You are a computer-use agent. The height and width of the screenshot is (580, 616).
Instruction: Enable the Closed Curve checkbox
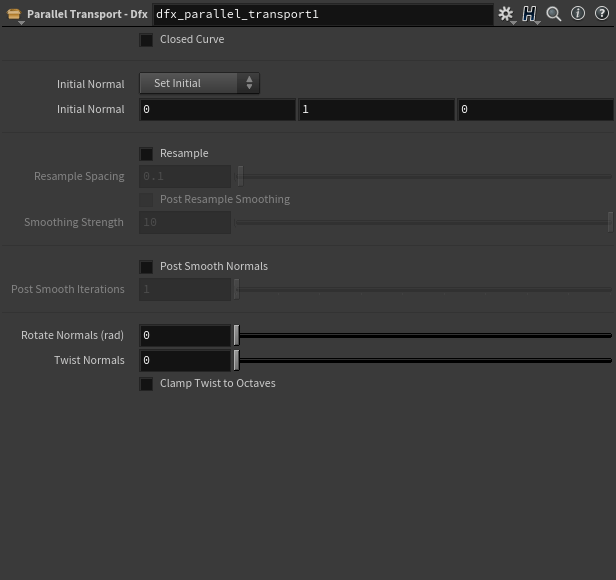coord(147,40)
